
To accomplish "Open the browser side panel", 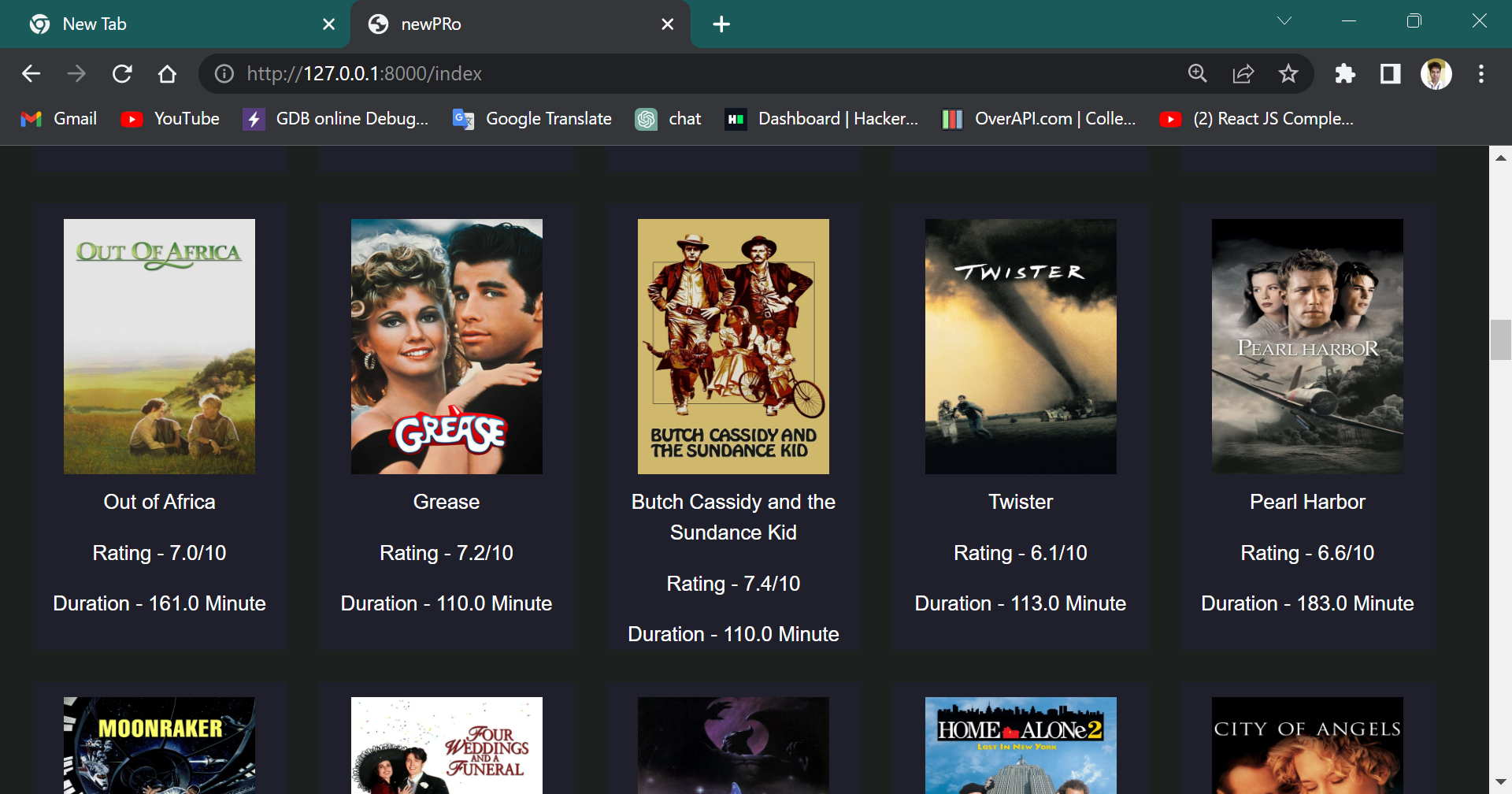I will (x=1390, y=73).
